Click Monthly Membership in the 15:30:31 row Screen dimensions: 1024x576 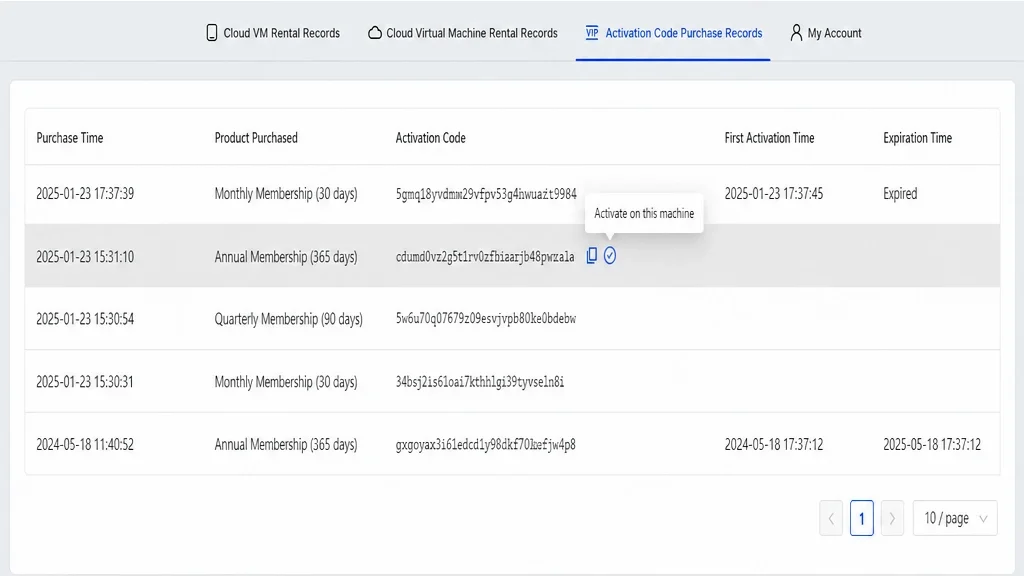(286, 382)
